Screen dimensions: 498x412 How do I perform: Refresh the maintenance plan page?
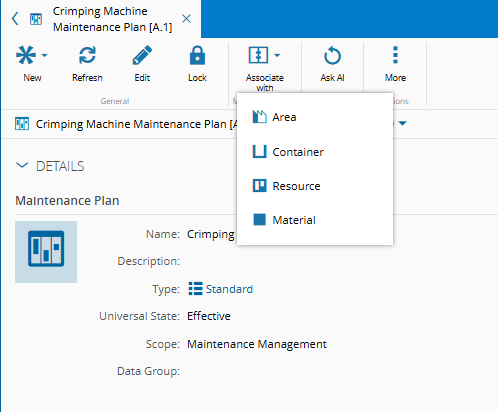pyautogui.click(x=87, y=64)
